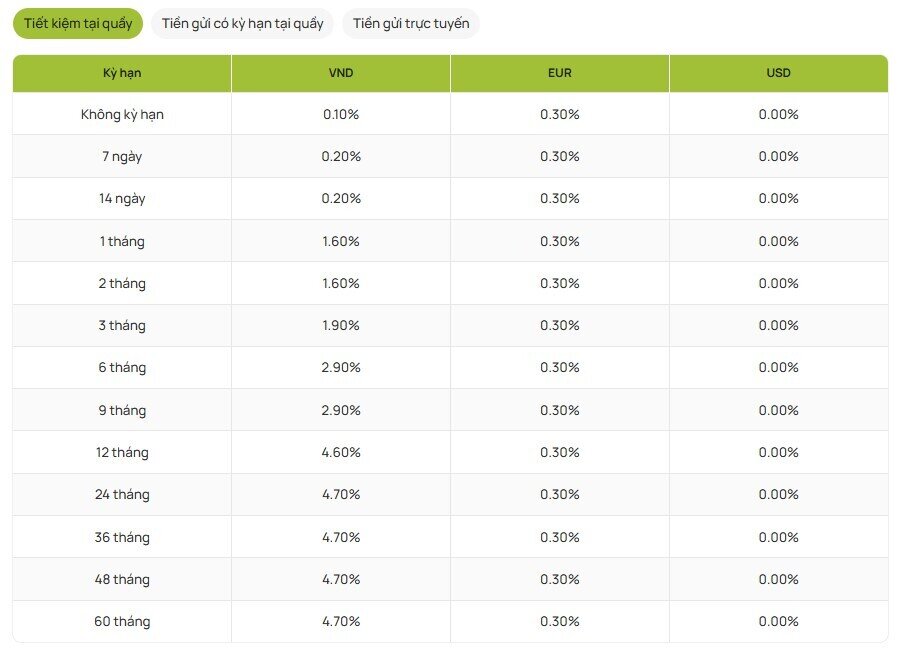
Task: Click the 9 tháng term label
Action: click(122, 410)
